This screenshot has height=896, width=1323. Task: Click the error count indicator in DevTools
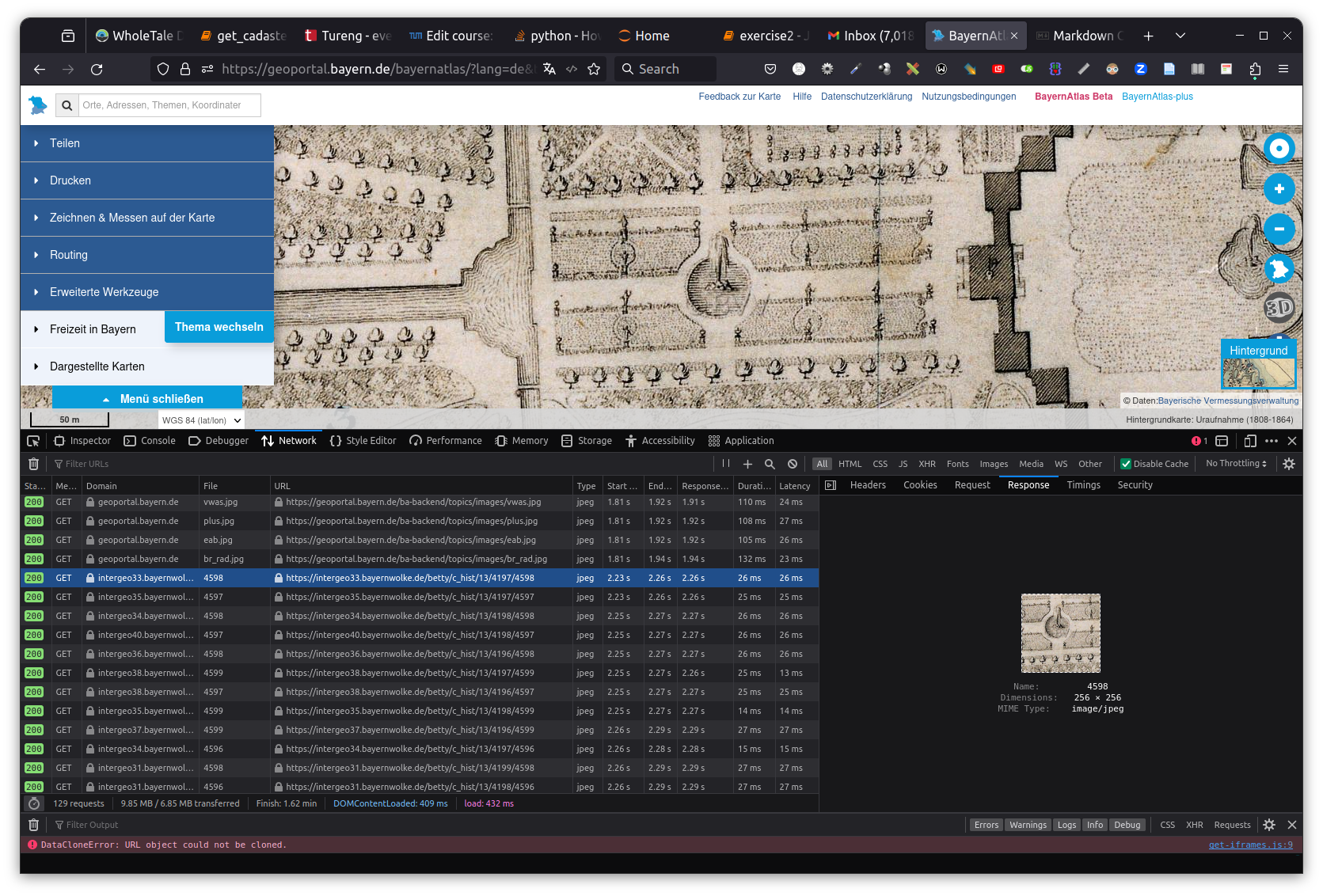pos(1199,441)
